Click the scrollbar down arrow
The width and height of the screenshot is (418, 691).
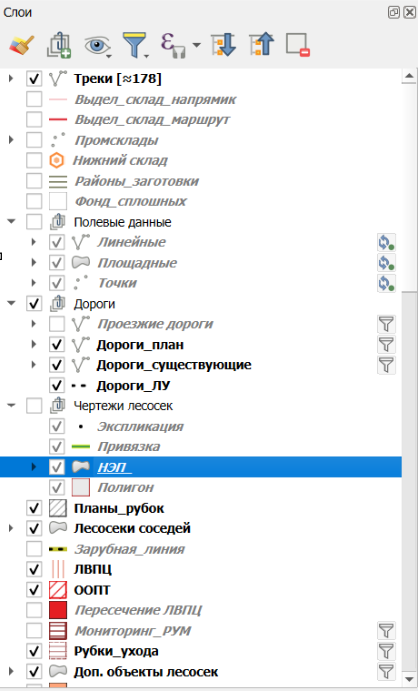[x=409, y=679]
